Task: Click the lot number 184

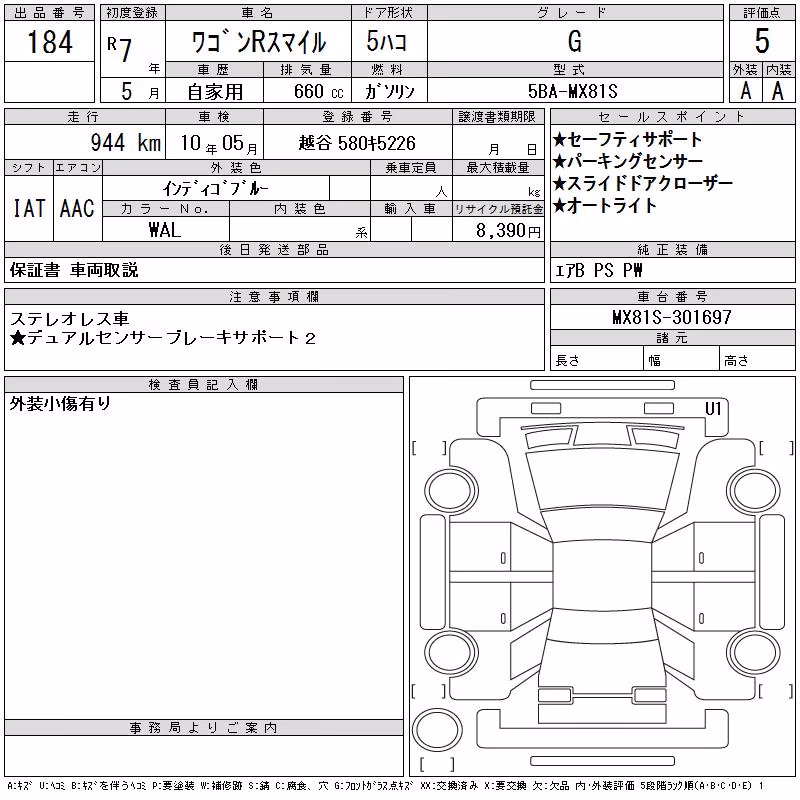Action: pyautogui.click(x=50, y=42)
